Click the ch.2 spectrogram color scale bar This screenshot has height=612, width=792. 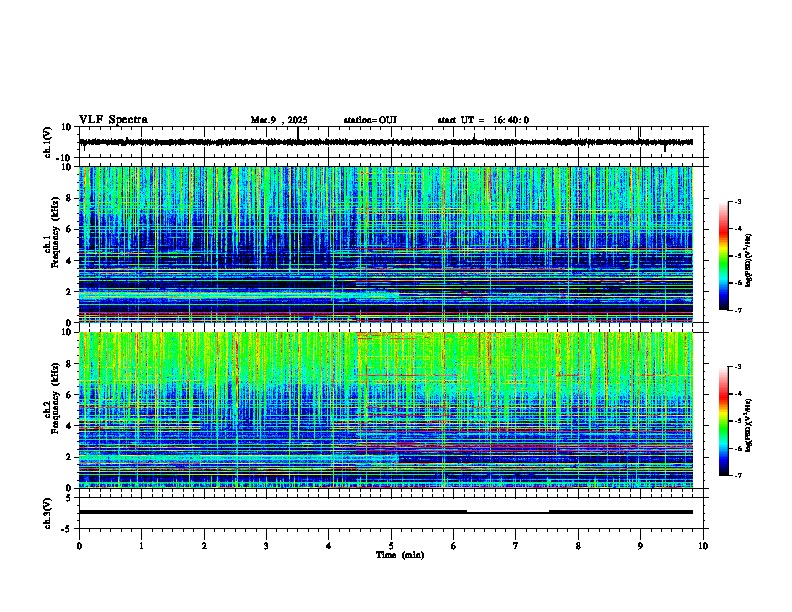point(724,421)
